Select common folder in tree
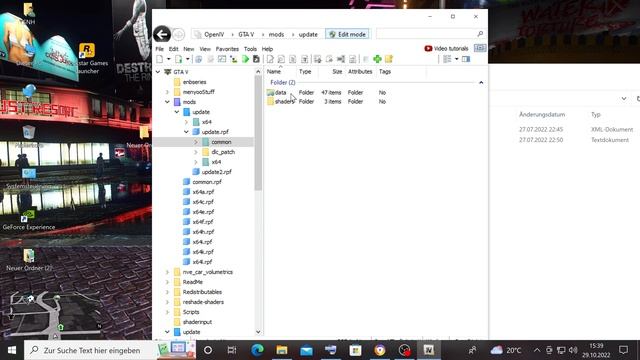The image size is (640, 360). click(x=221, y=142)
